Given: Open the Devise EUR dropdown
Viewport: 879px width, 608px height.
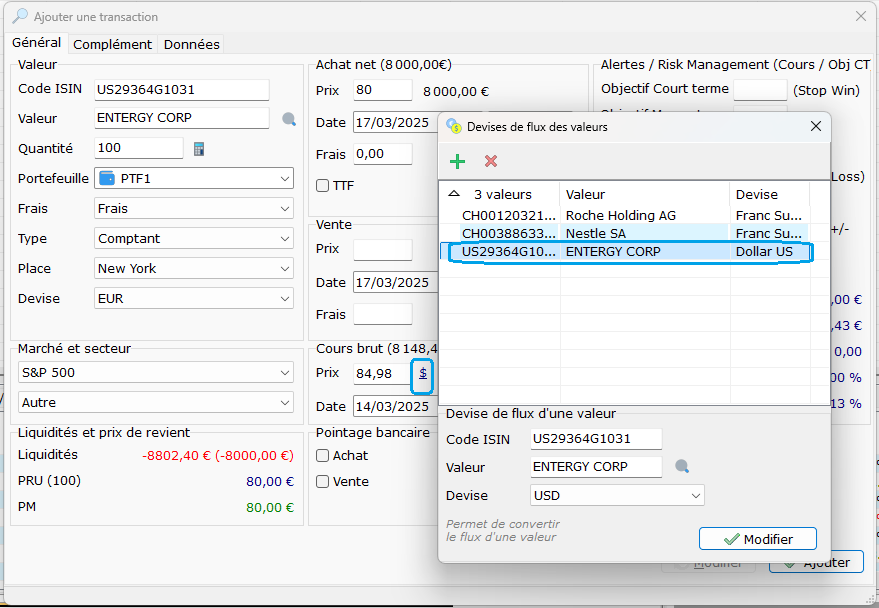Looking at the screenshot, I should pyautogui.click(x=194, y=299).
